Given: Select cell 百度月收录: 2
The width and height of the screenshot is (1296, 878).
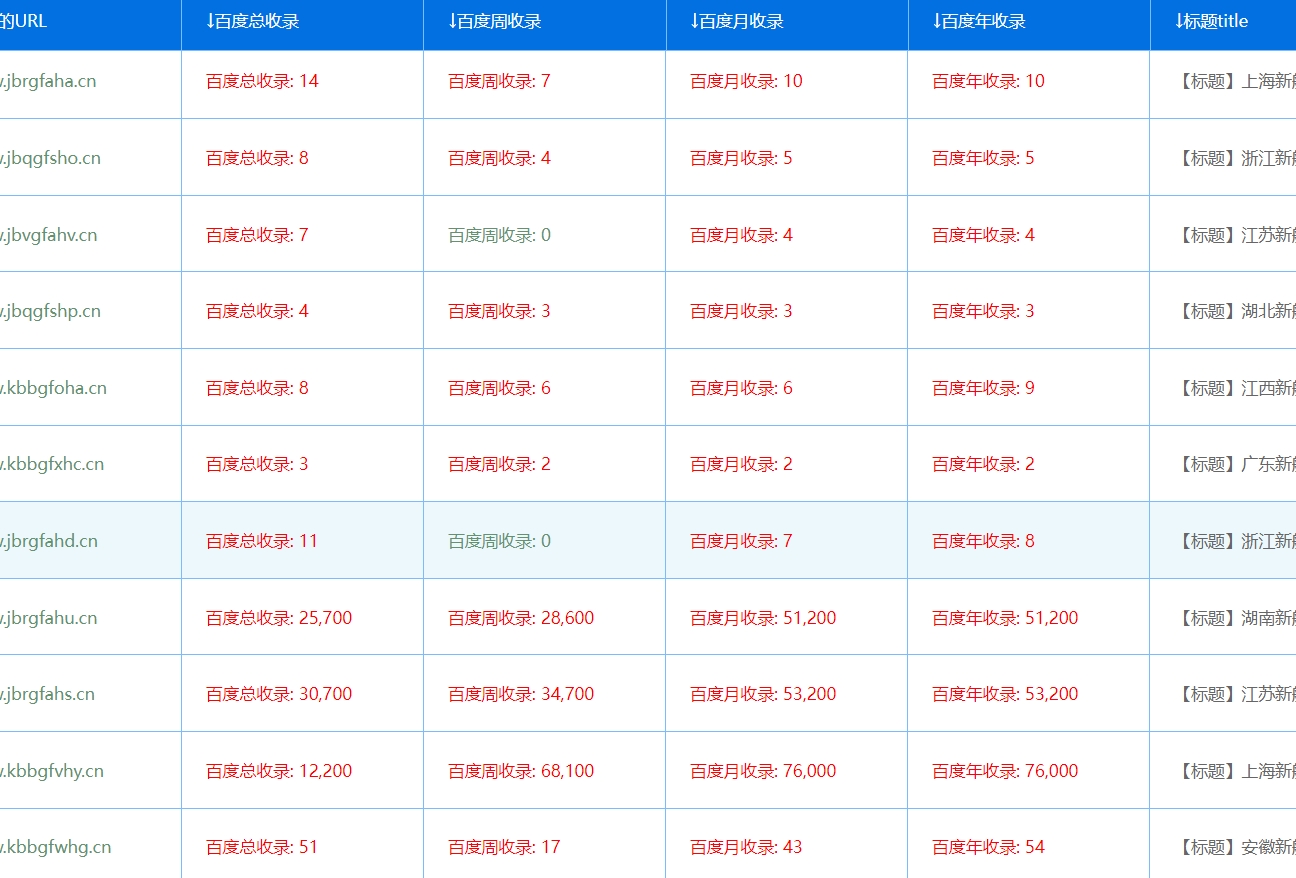Looking at the screenshot, I should pos(741,464).
